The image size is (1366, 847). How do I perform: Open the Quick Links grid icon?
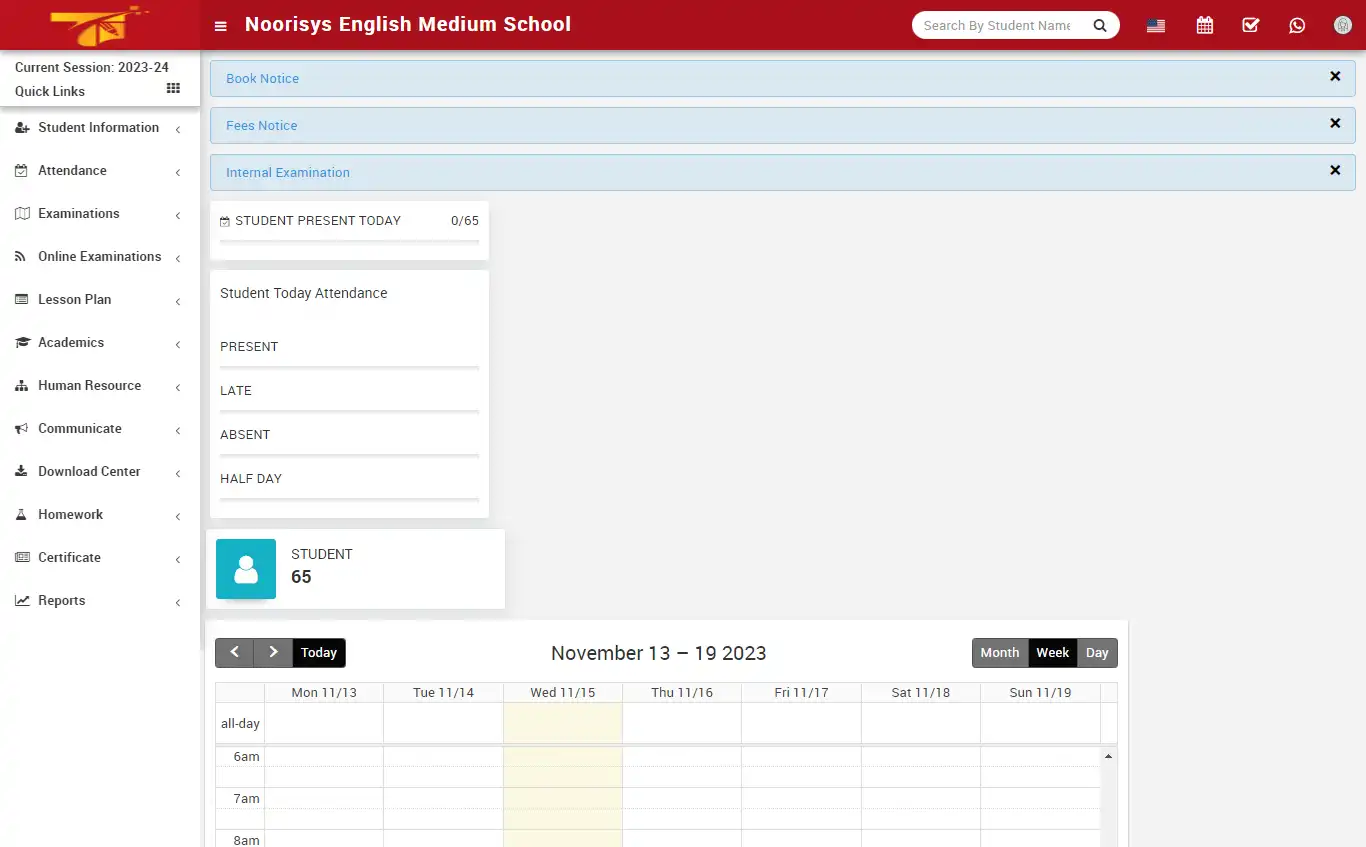(x=172, y=89)
